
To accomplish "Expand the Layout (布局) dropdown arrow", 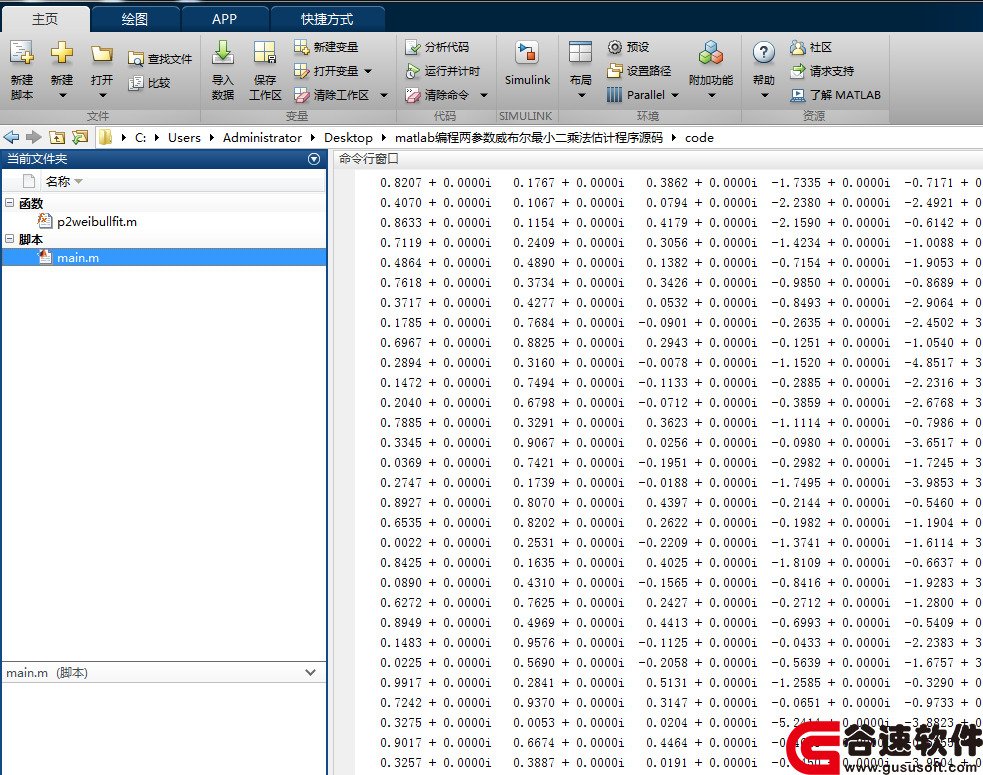I will click(581, 95).
